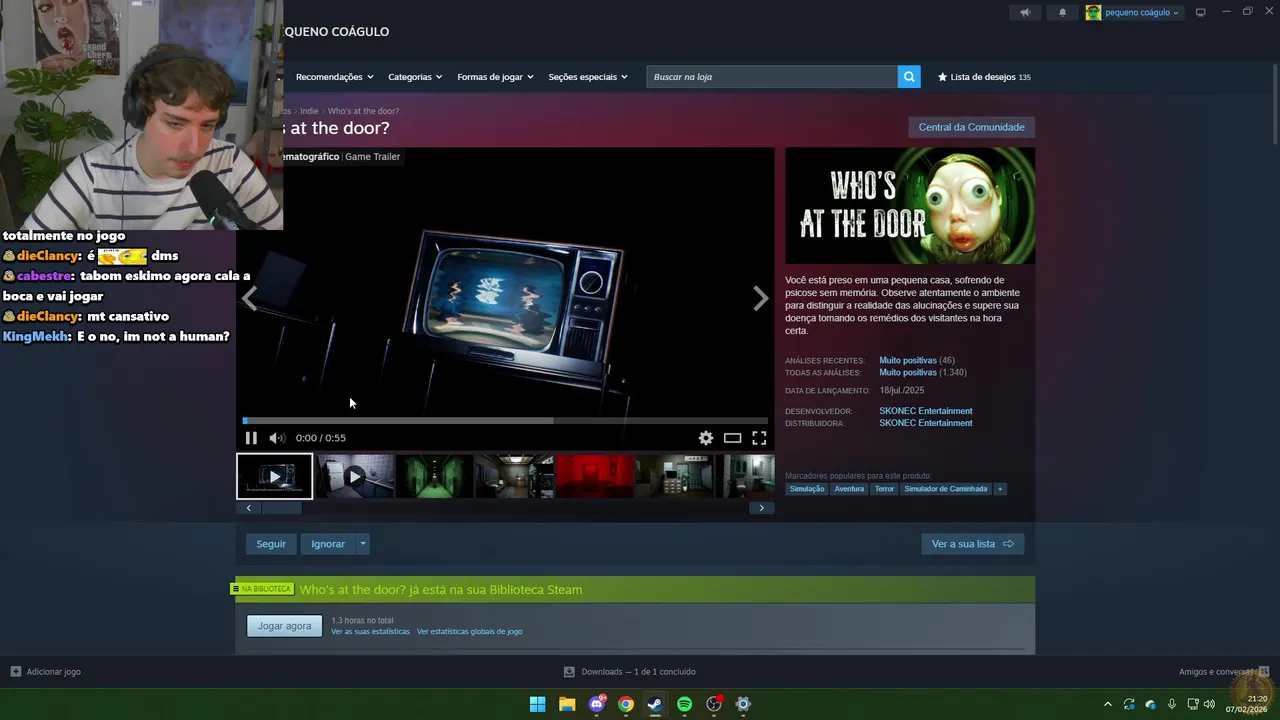Open the SKONEC Entertainment distribuidora link
1280x720 pixels.
925,423
